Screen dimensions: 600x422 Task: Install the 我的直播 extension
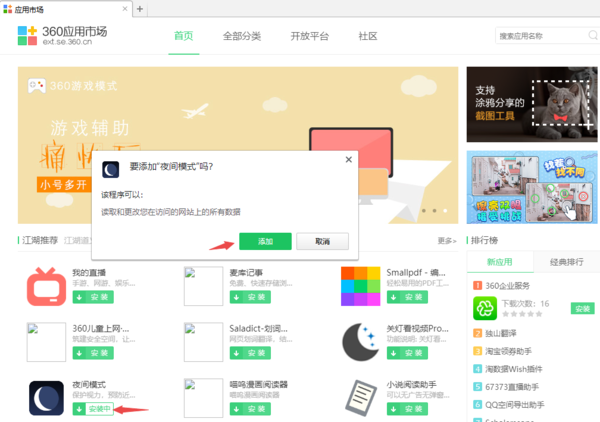(93, 297)
